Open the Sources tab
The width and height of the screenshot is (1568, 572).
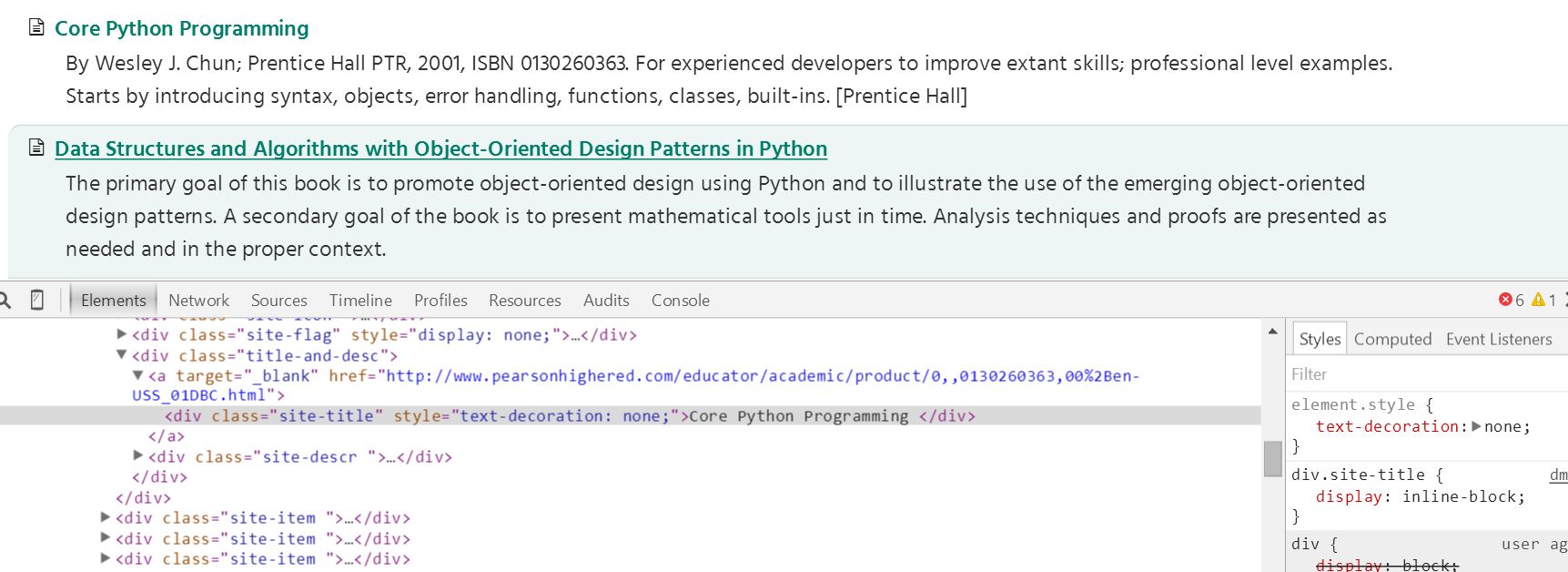tap(278, 300)
